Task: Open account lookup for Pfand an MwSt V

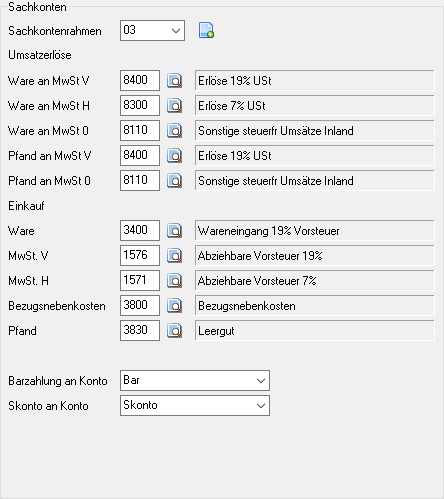Action: click(x=174, y=155)
